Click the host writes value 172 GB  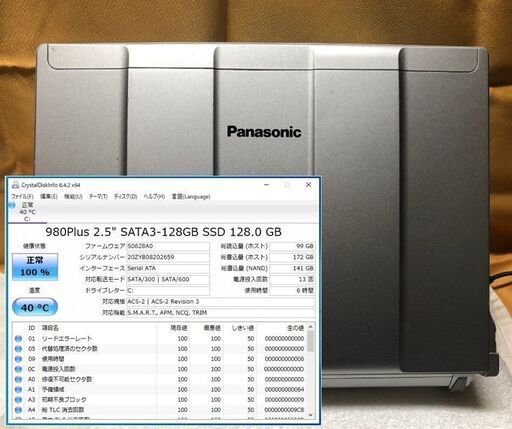[292, 257]
